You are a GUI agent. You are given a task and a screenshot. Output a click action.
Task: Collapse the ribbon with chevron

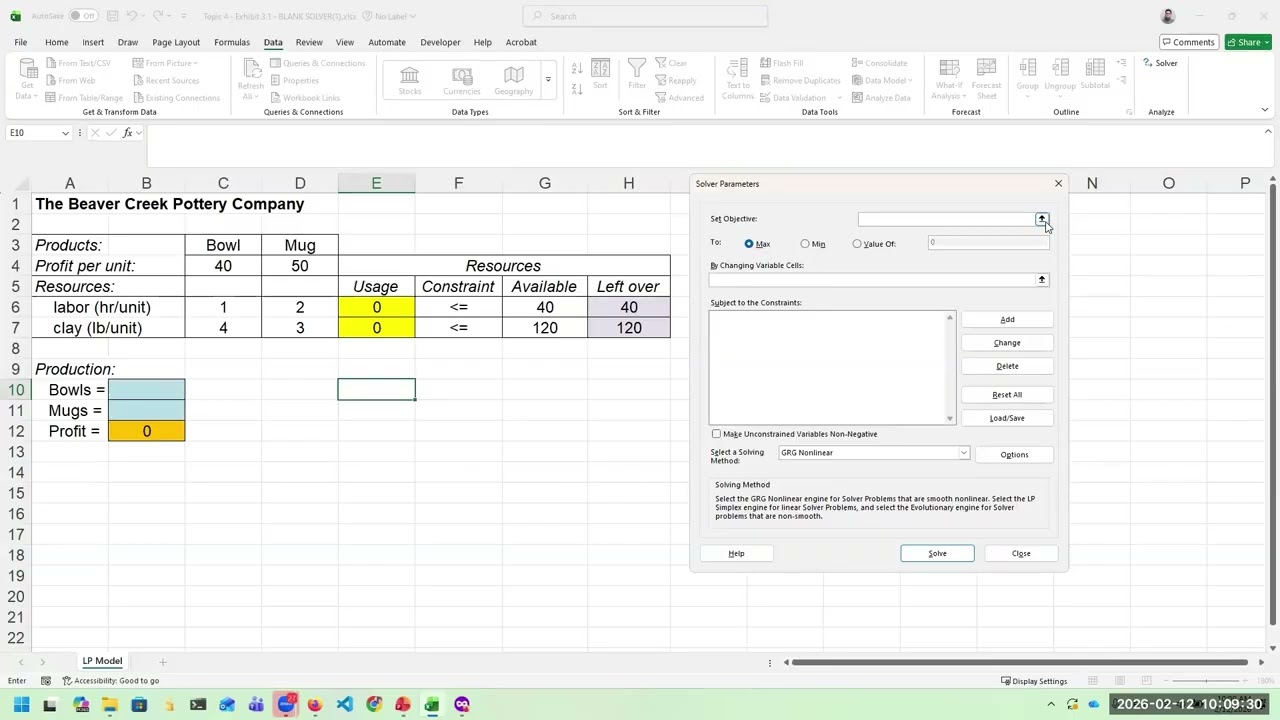coord(1265,110)
